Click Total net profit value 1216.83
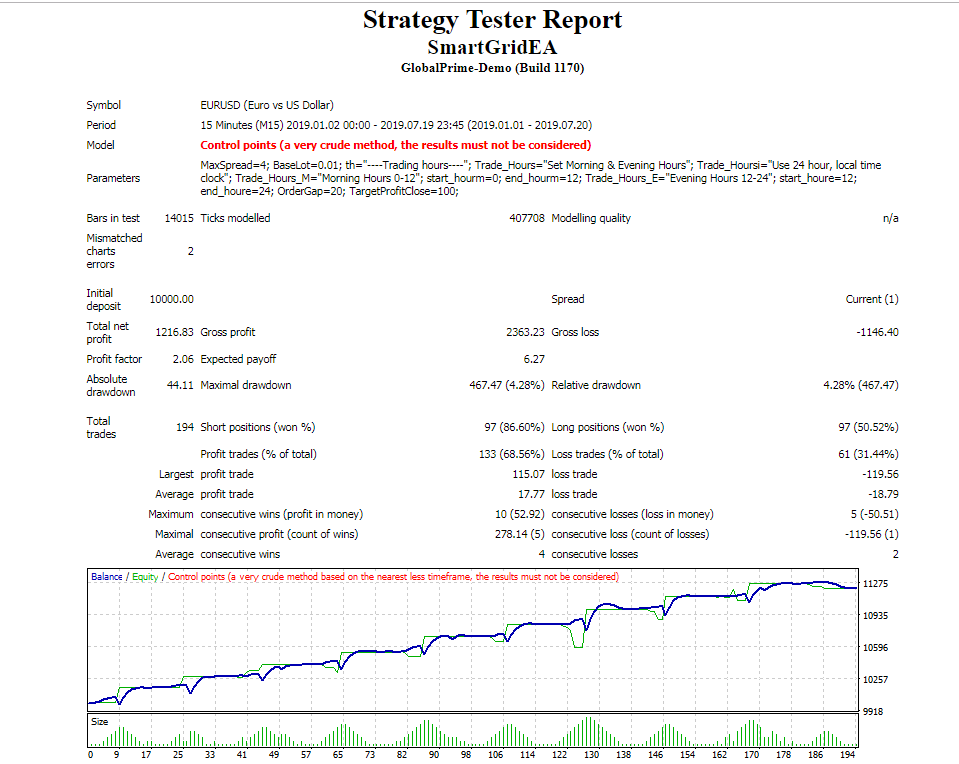Viewport: 959px width, 764px height. [174, 332]
